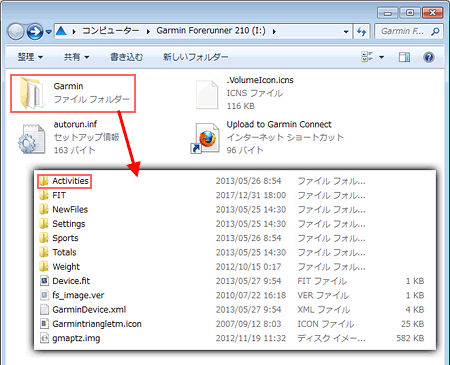The image size is (450, 365).
Task: Open the view options dropdown arrow
Action: point(382,57)
